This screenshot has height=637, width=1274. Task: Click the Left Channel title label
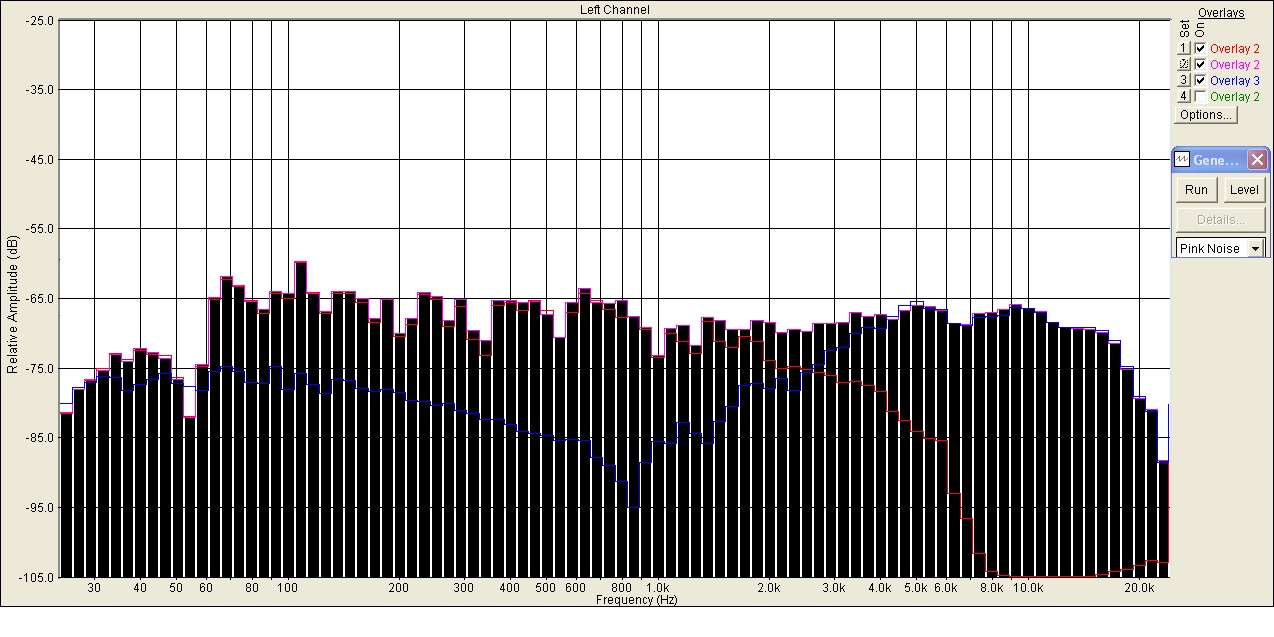pyautogui.click(x=615, y=10)
